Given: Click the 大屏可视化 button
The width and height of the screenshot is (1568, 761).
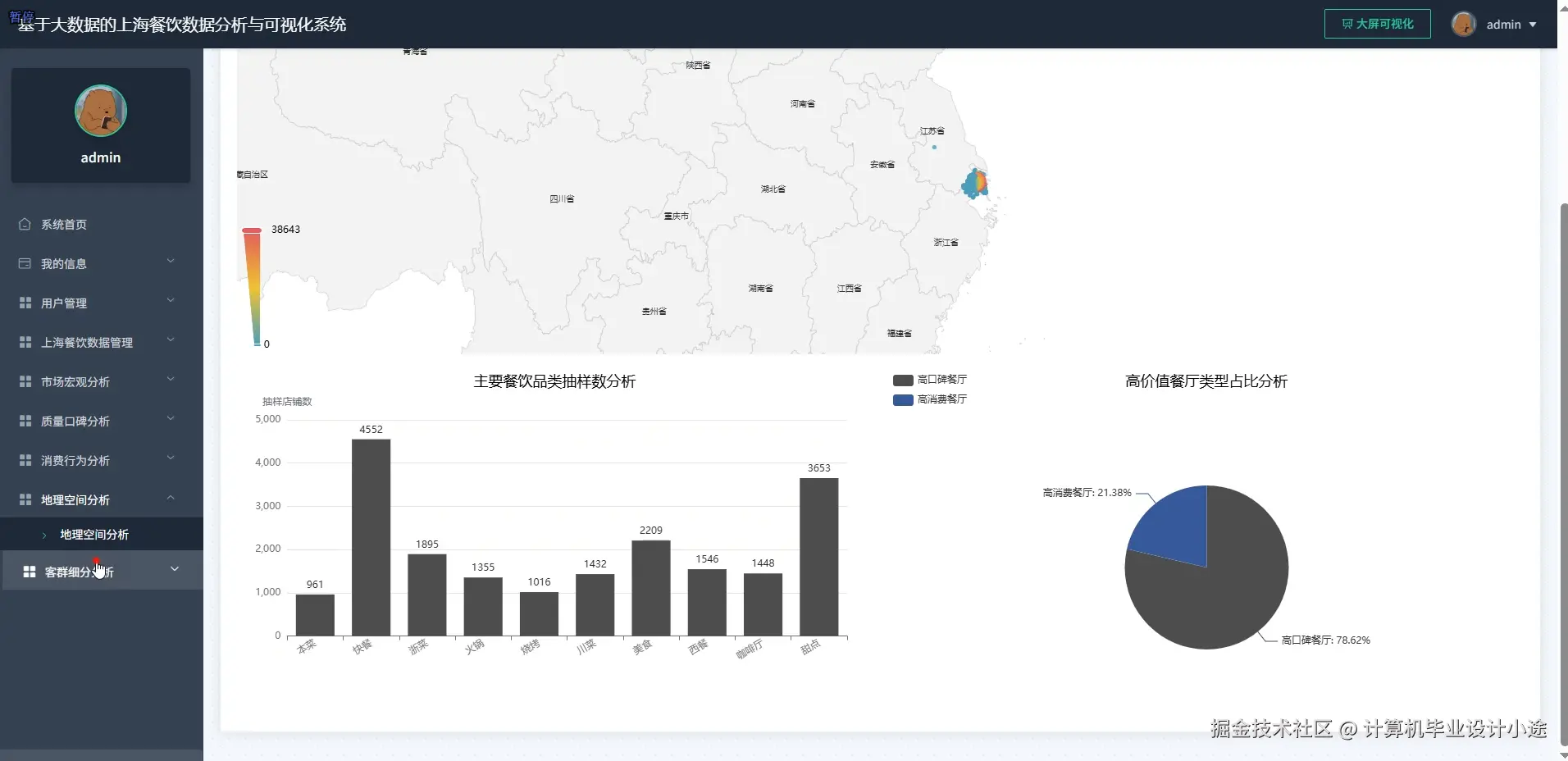Looking at the screenshot, I should click(1378, 24).
